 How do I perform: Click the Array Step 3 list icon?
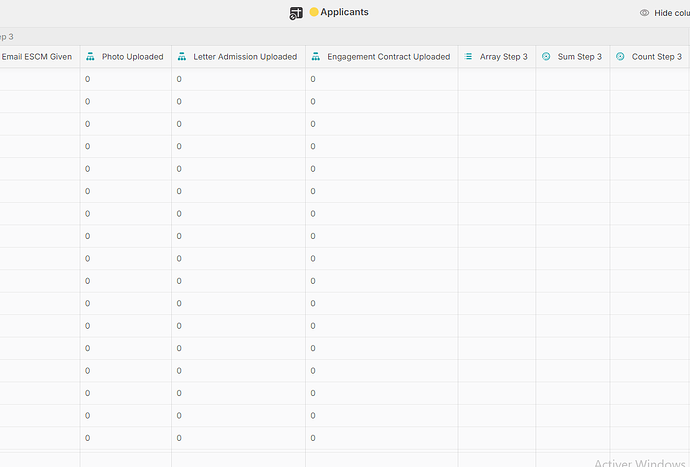click(x=468, y=56)
